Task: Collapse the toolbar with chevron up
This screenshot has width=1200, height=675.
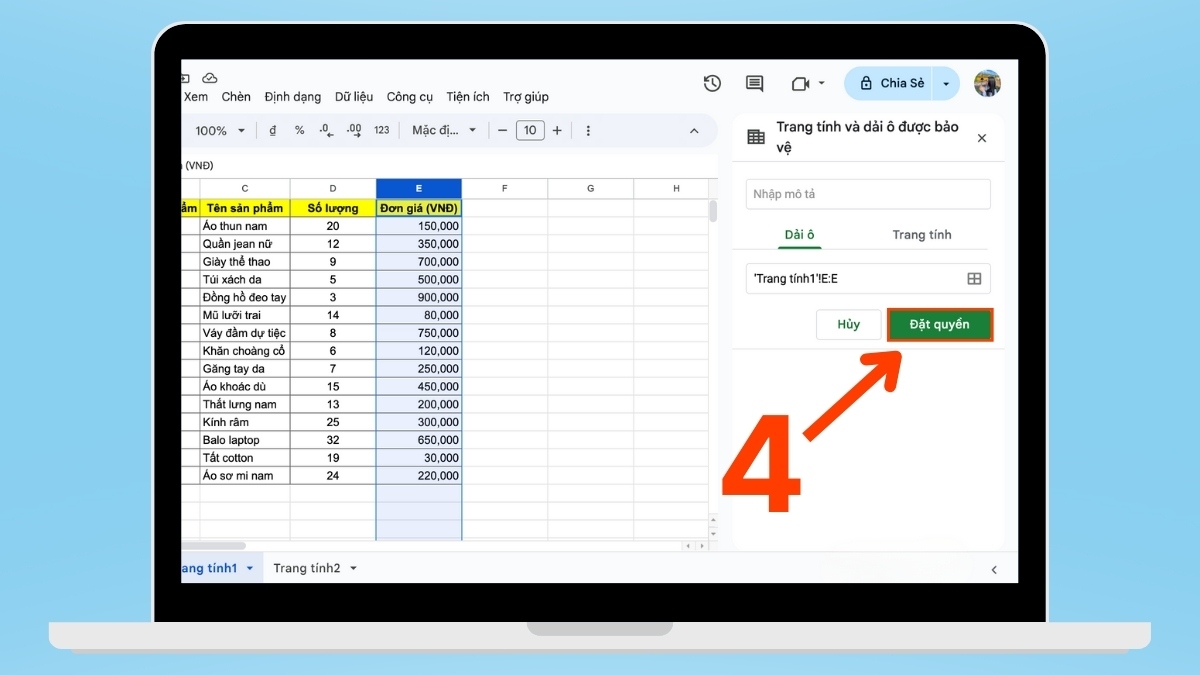Action: (695, 131)
